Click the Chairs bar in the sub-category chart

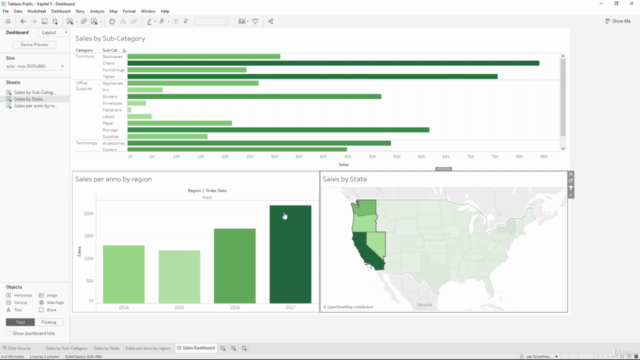point(333,63)
